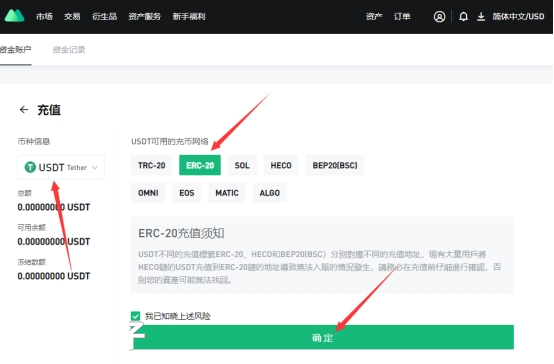Click the download app icon
The height and width of the screenshot is (364, 554).
tap(481, 17)
